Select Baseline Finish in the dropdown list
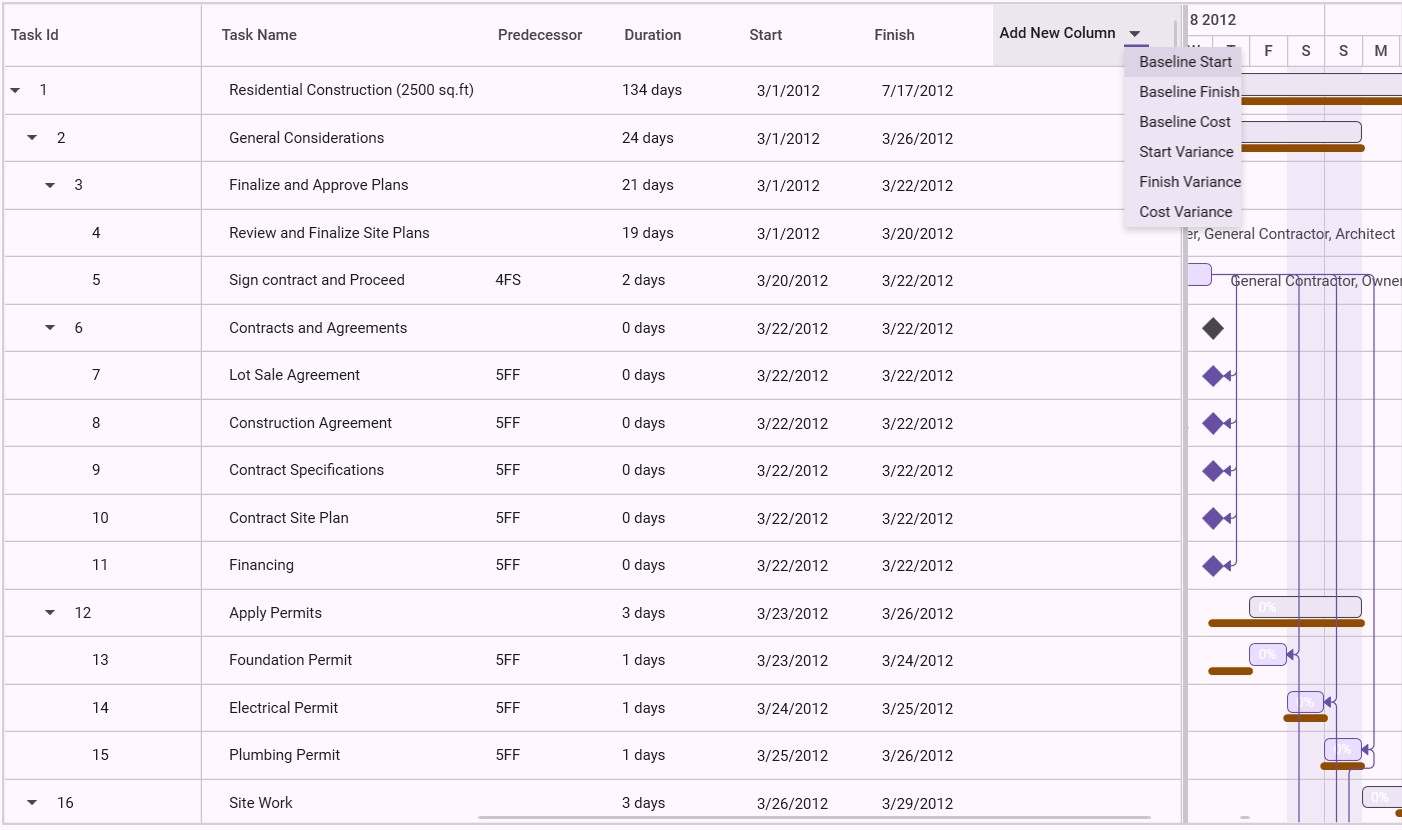The width and height of the screenshot is (1402, 830). (1184, 92)
